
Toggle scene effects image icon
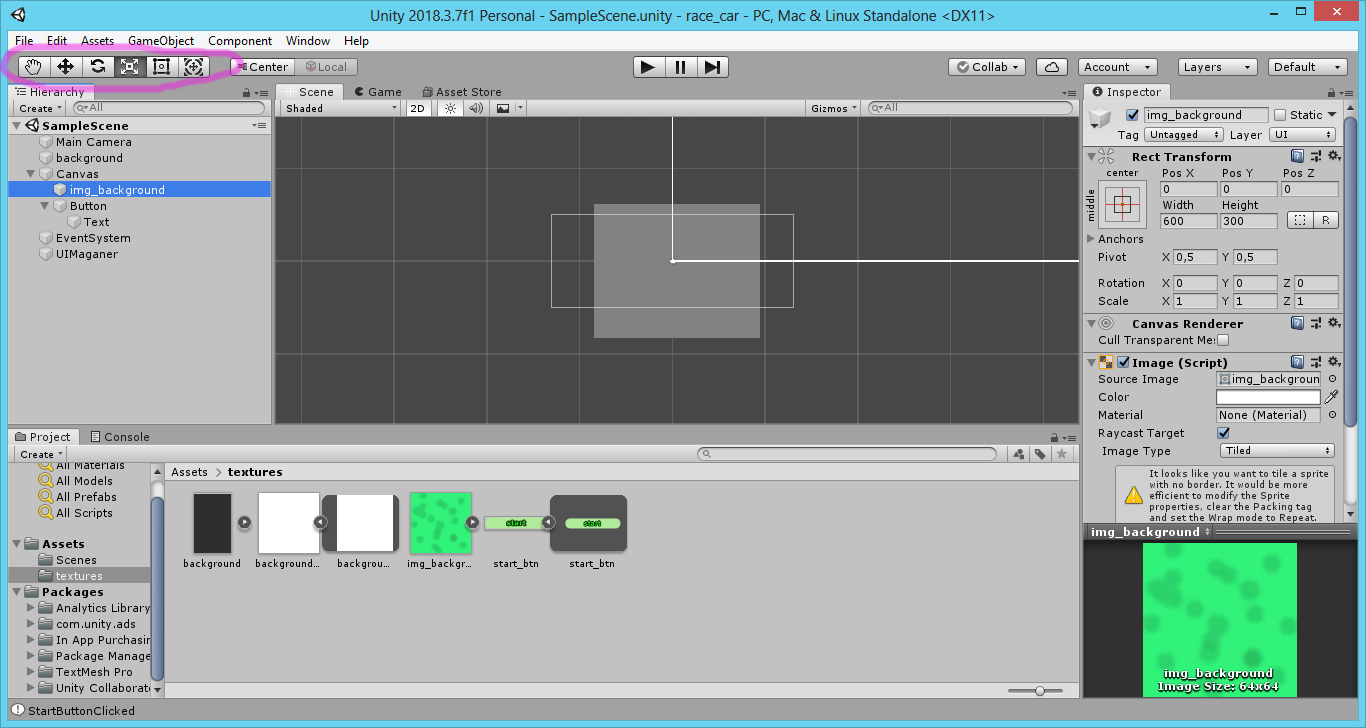pos(502,108)
